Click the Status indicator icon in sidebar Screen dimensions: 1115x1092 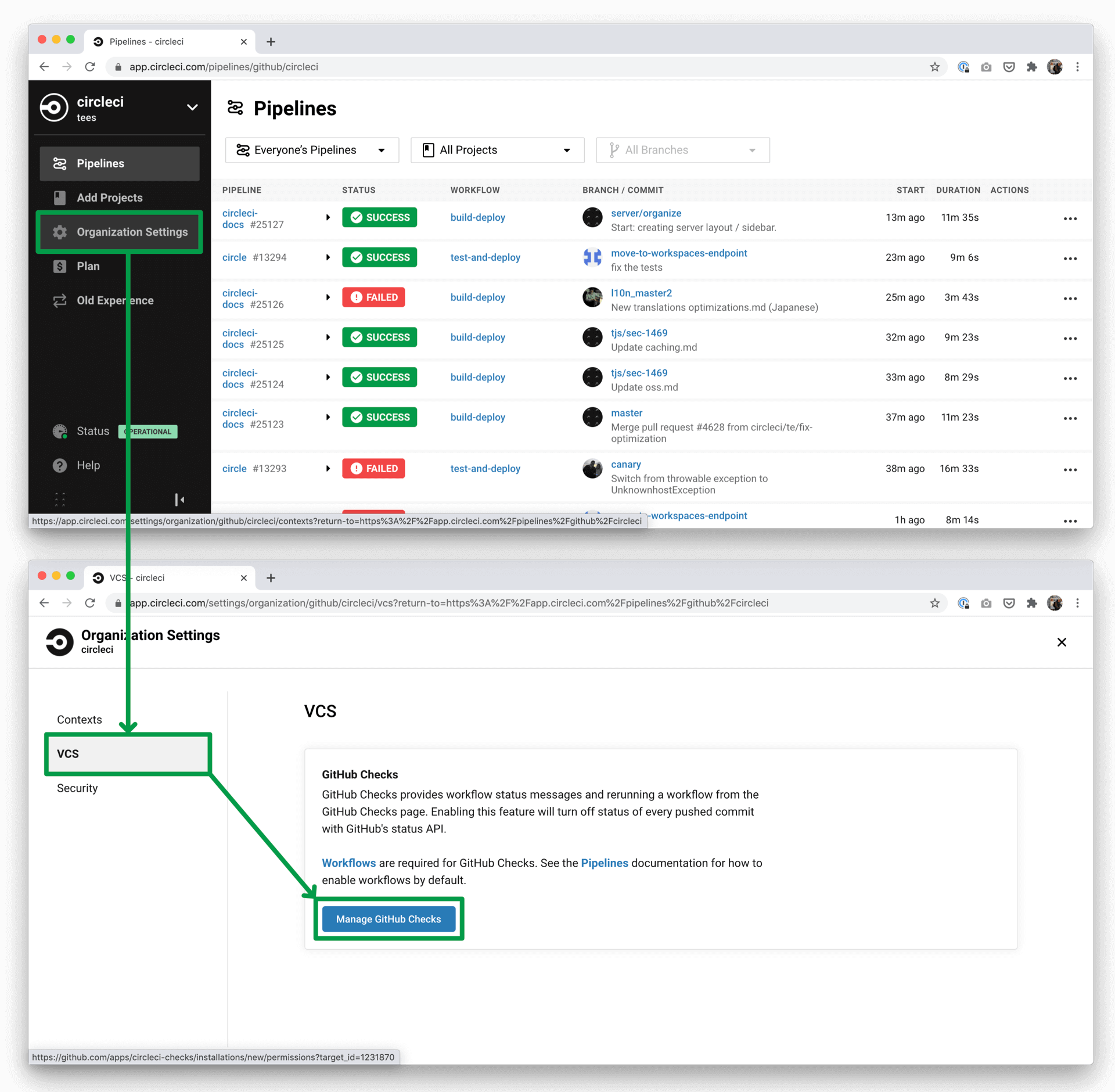point(60,431)
